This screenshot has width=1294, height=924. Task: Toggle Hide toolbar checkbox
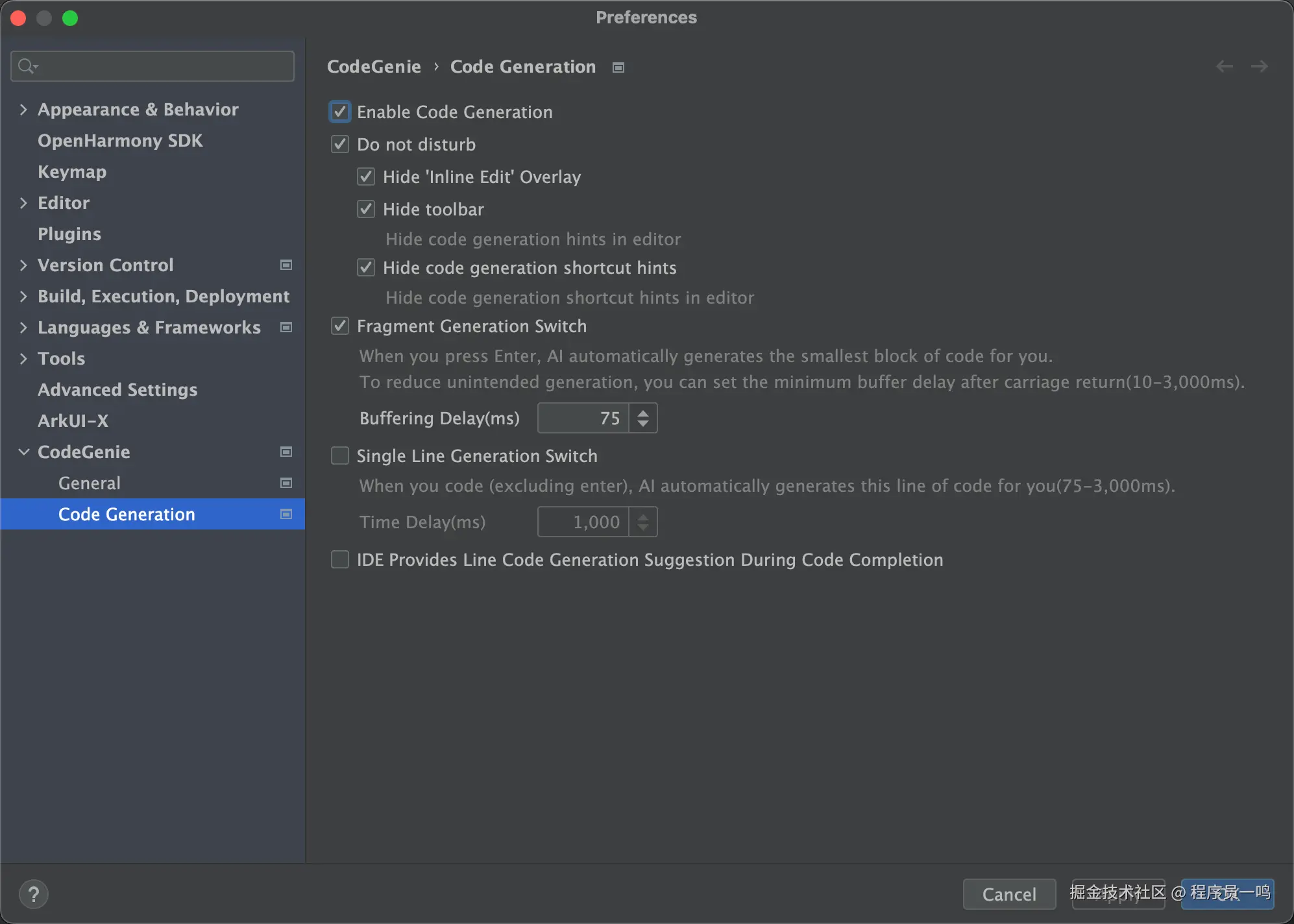(x=366, y=209)
